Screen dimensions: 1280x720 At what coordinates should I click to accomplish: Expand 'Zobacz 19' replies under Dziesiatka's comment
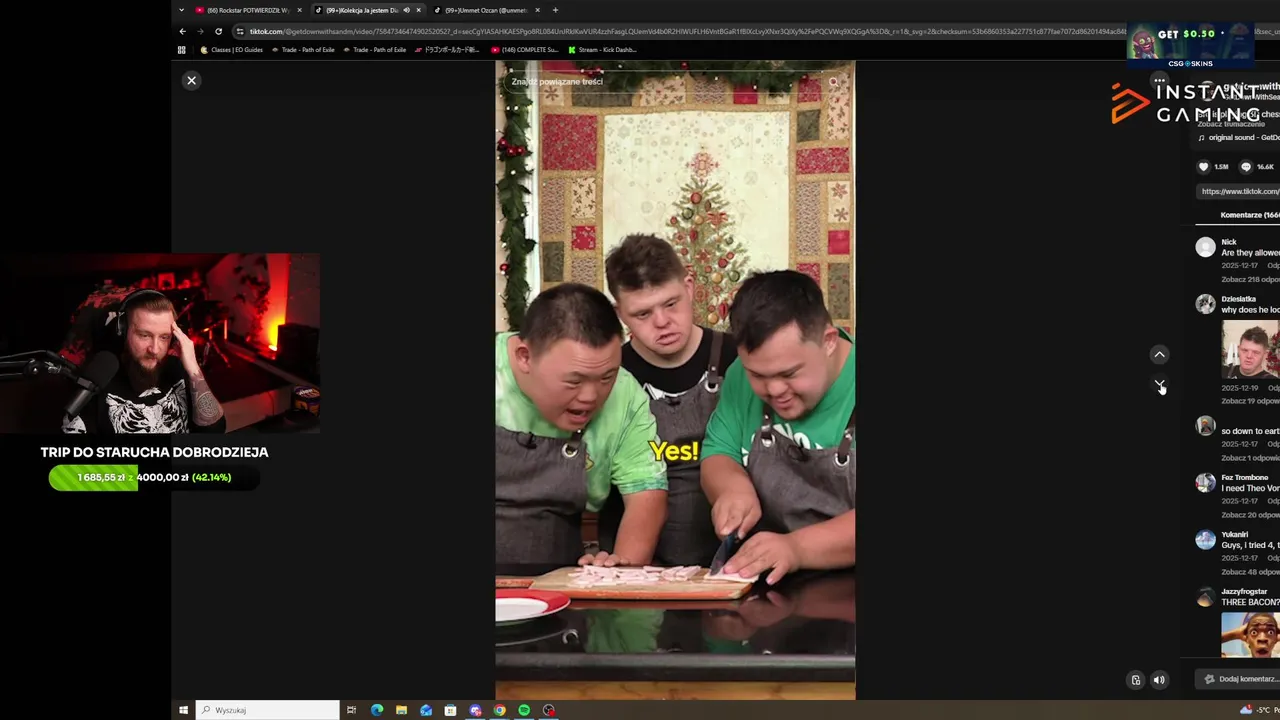click(1250, 401)
